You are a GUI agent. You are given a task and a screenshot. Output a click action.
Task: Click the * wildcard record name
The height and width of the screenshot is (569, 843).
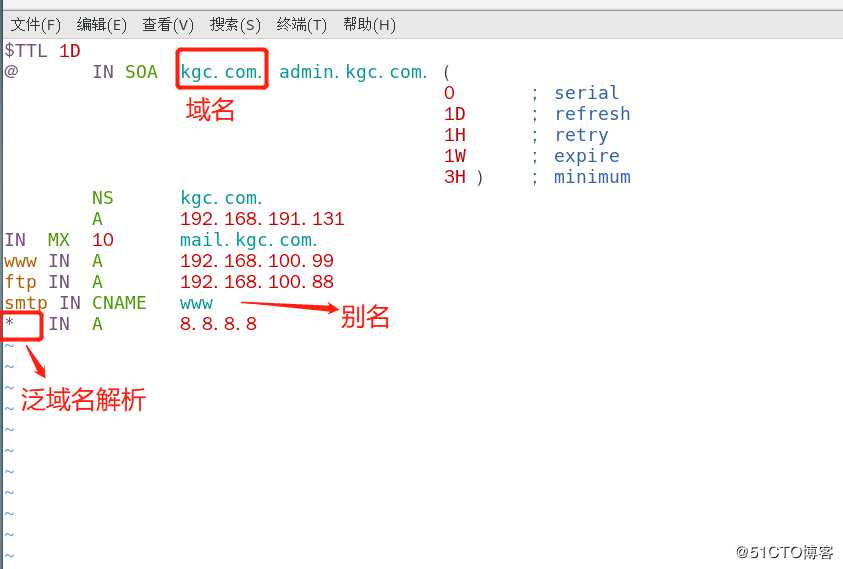pos(10,323)
